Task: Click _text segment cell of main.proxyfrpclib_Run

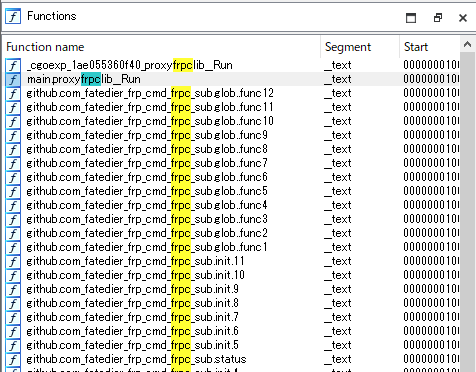Action: 338,79
